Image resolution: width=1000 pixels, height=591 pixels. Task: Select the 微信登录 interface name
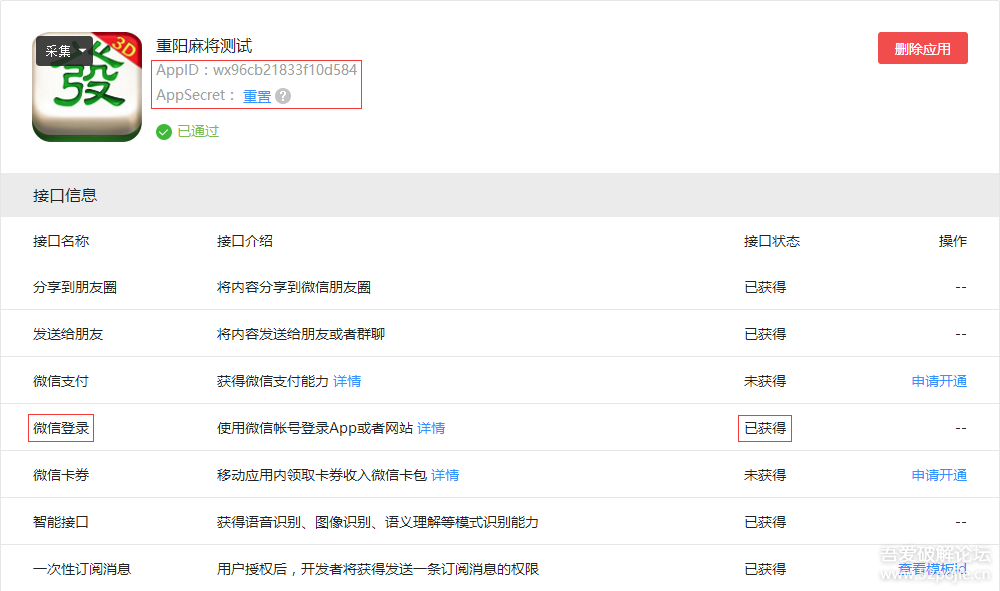click(x=61, y=428)
